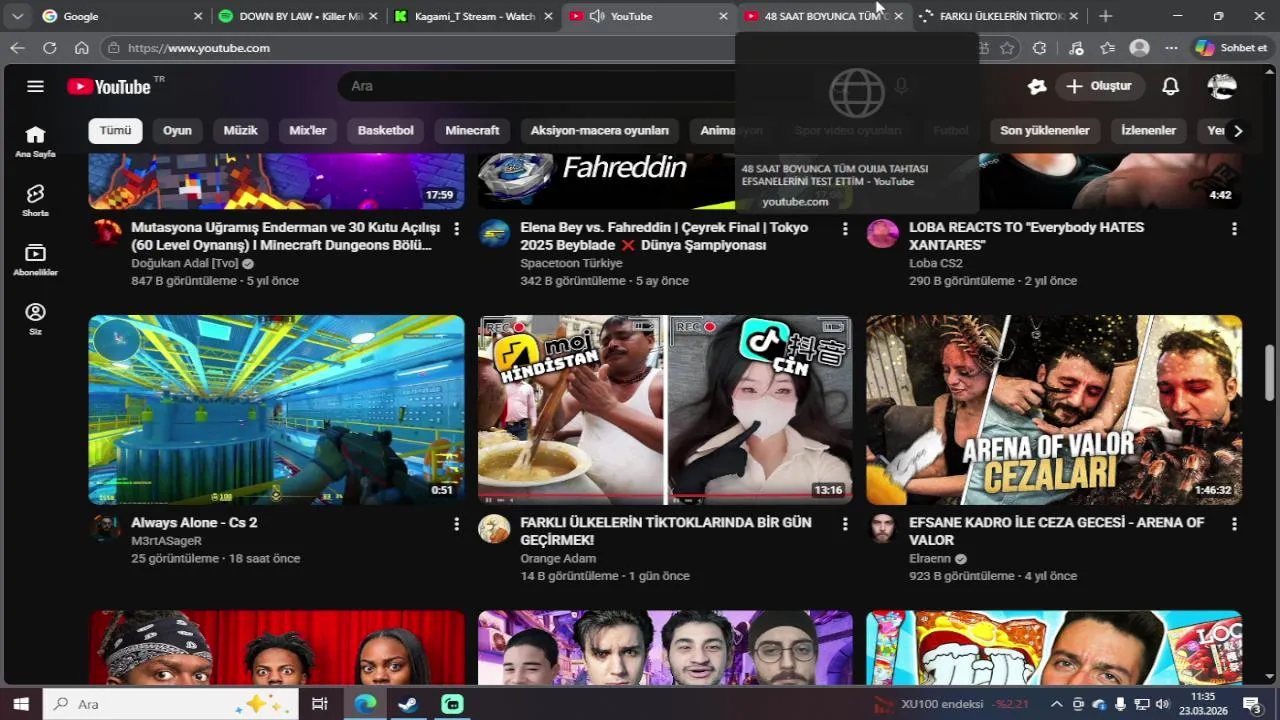This screenshot has width=1280, height=720.
Task: Switch to the 48 SAAT BOYUNCA tab
Action: 824,16
